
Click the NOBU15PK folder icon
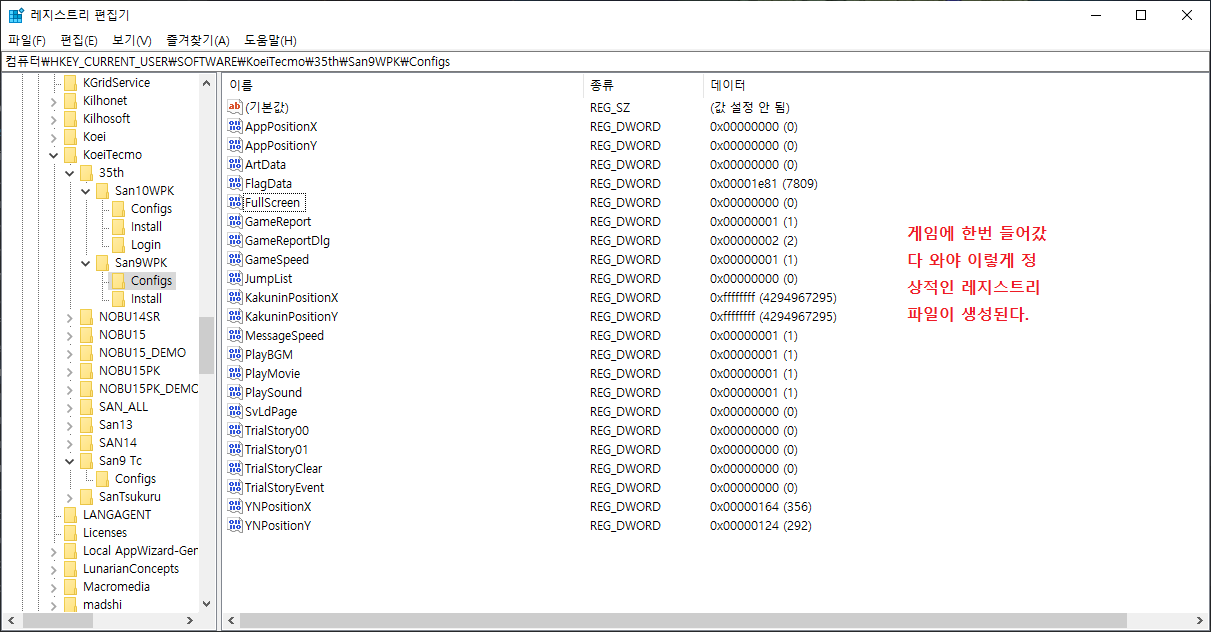point(86,371)
